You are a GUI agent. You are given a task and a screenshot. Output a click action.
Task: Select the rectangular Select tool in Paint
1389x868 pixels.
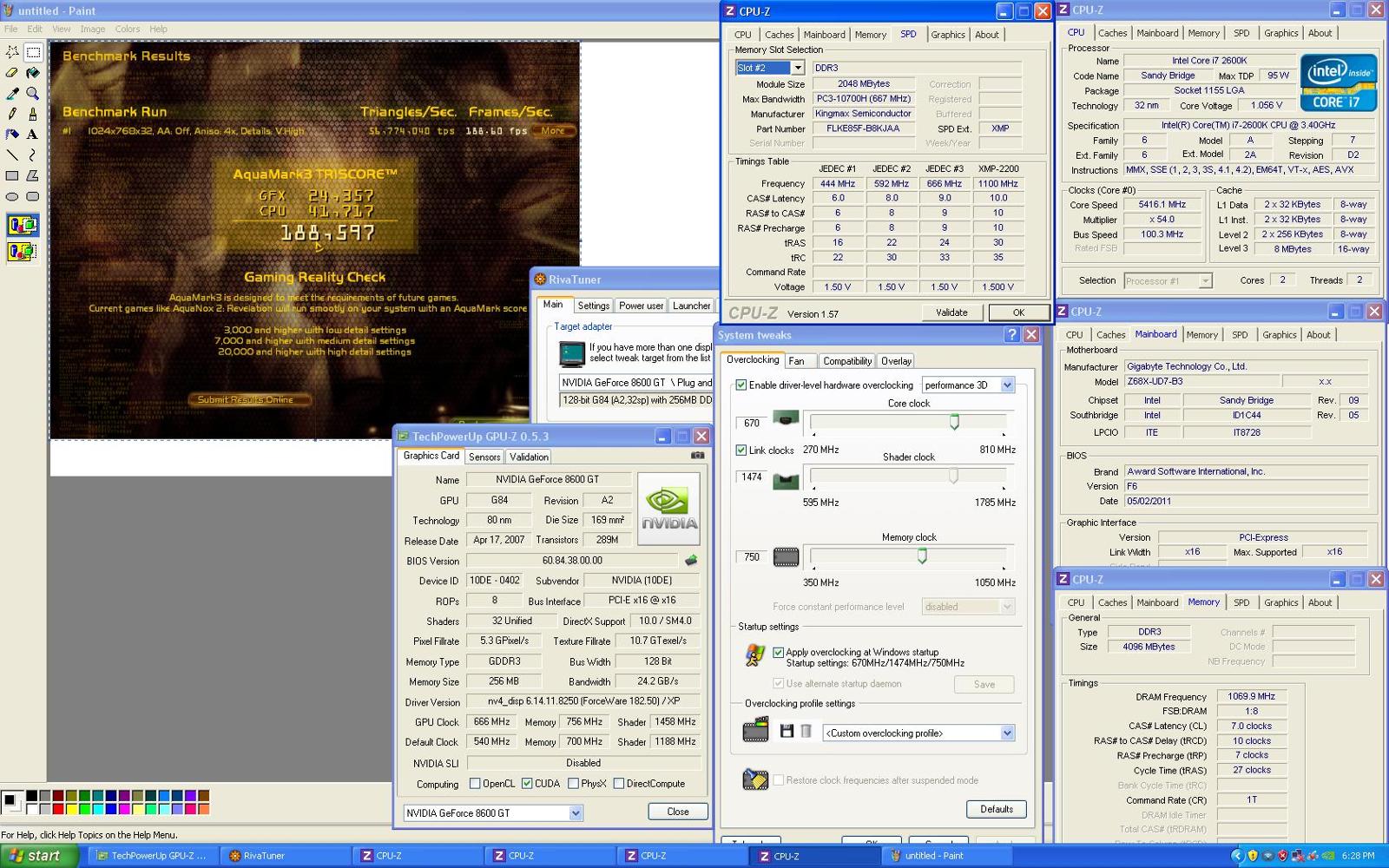point(33,52)
